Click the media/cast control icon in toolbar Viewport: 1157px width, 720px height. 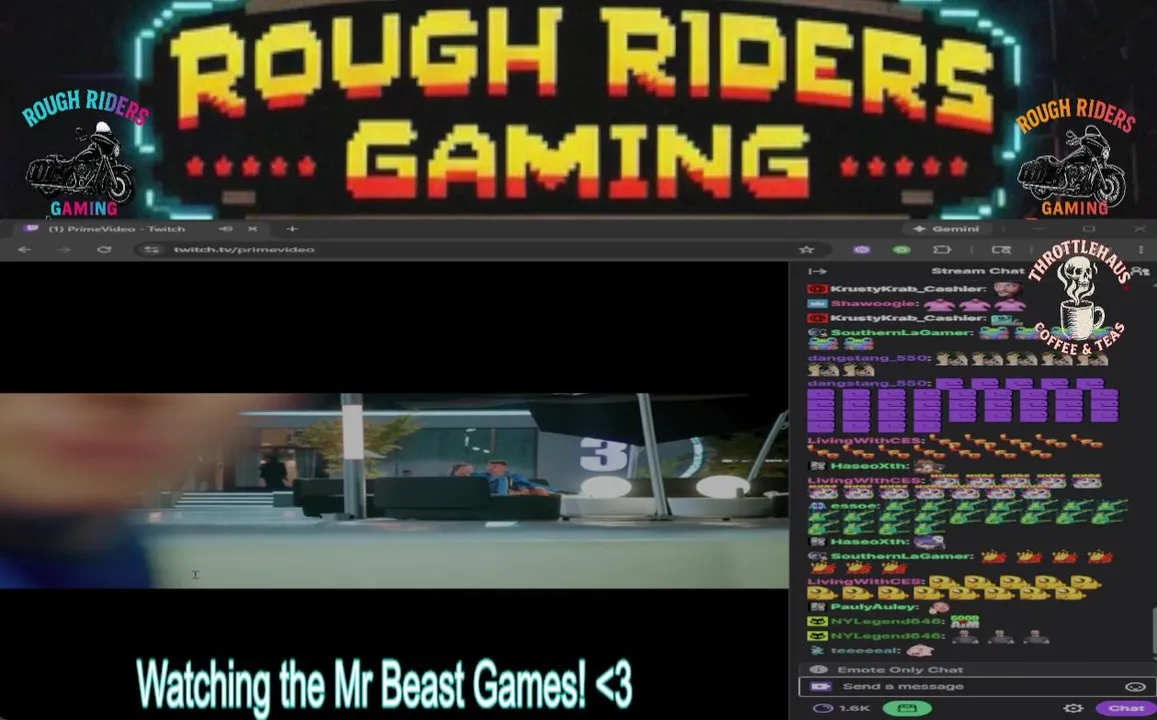click(x=1001, y=249)
